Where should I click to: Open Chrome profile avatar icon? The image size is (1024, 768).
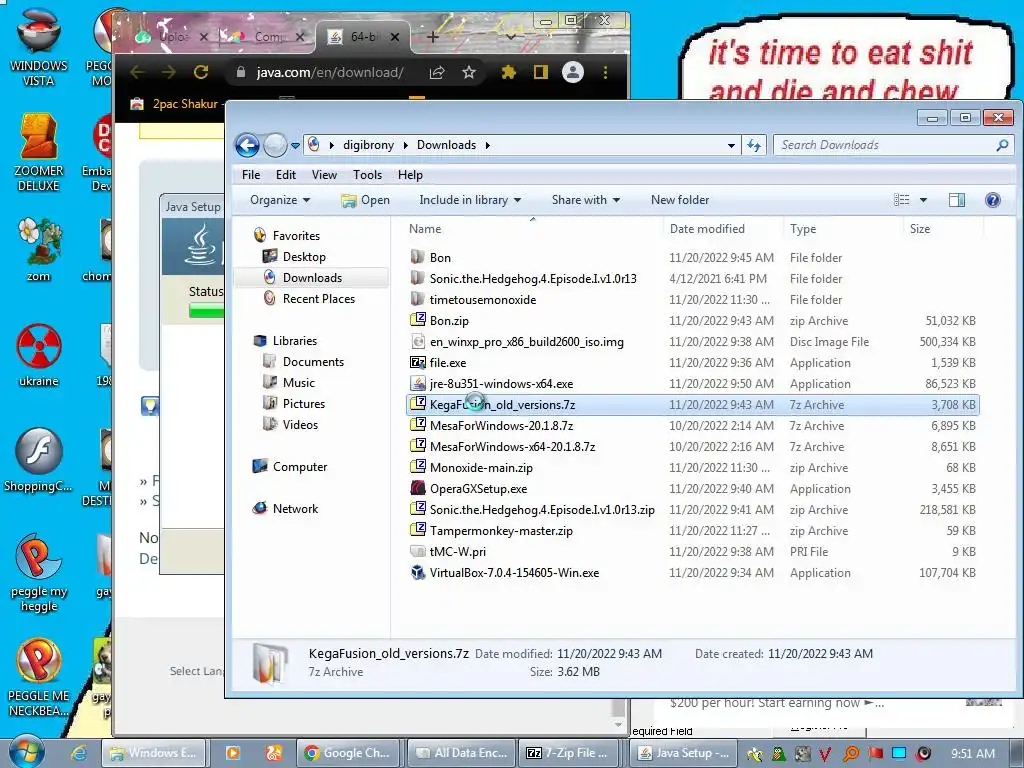pos(573,72)
